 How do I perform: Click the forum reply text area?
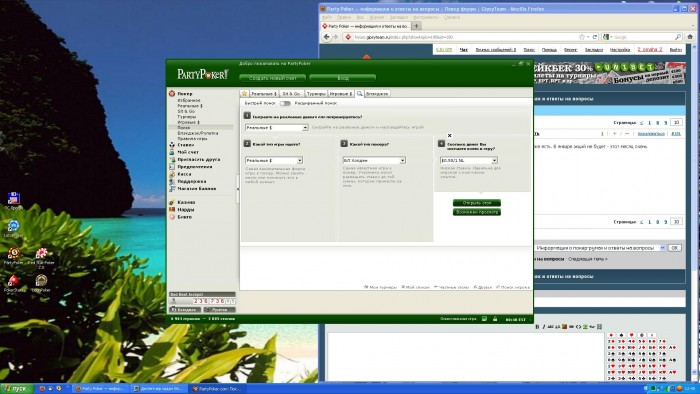point(466,356)
